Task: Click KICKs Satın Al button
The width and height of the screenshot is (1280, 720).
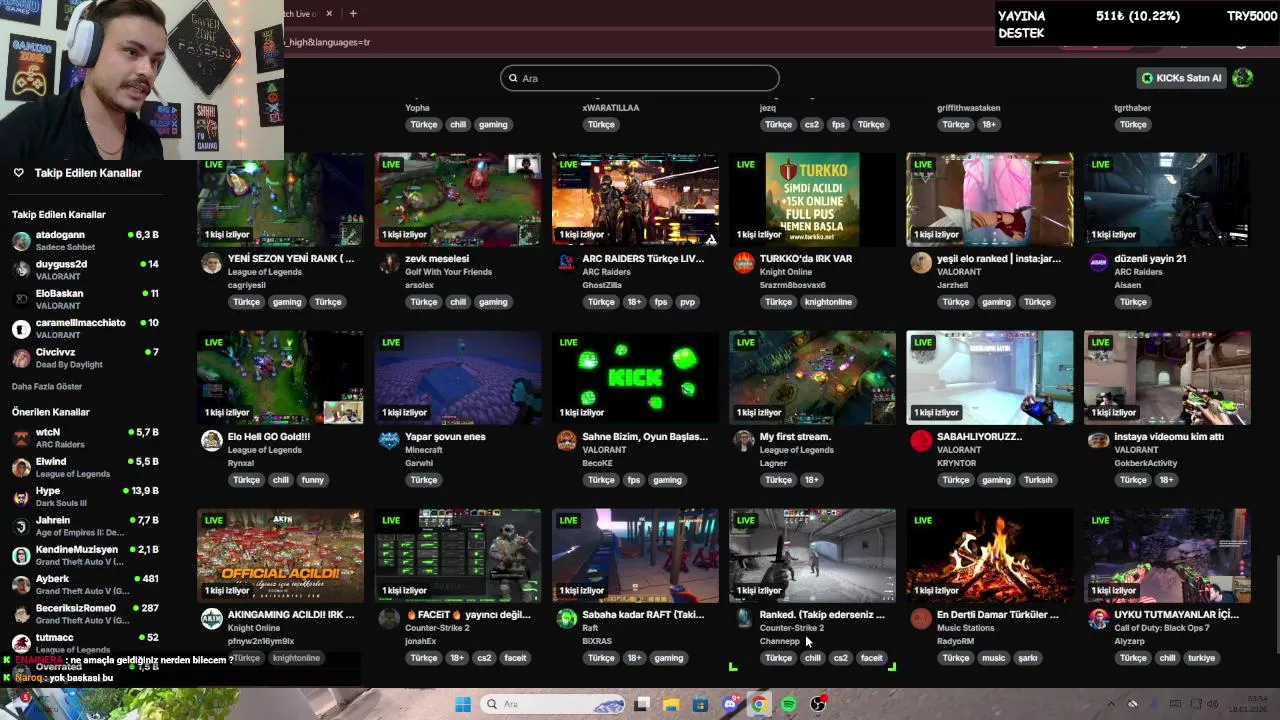Action: point(1182,78)
